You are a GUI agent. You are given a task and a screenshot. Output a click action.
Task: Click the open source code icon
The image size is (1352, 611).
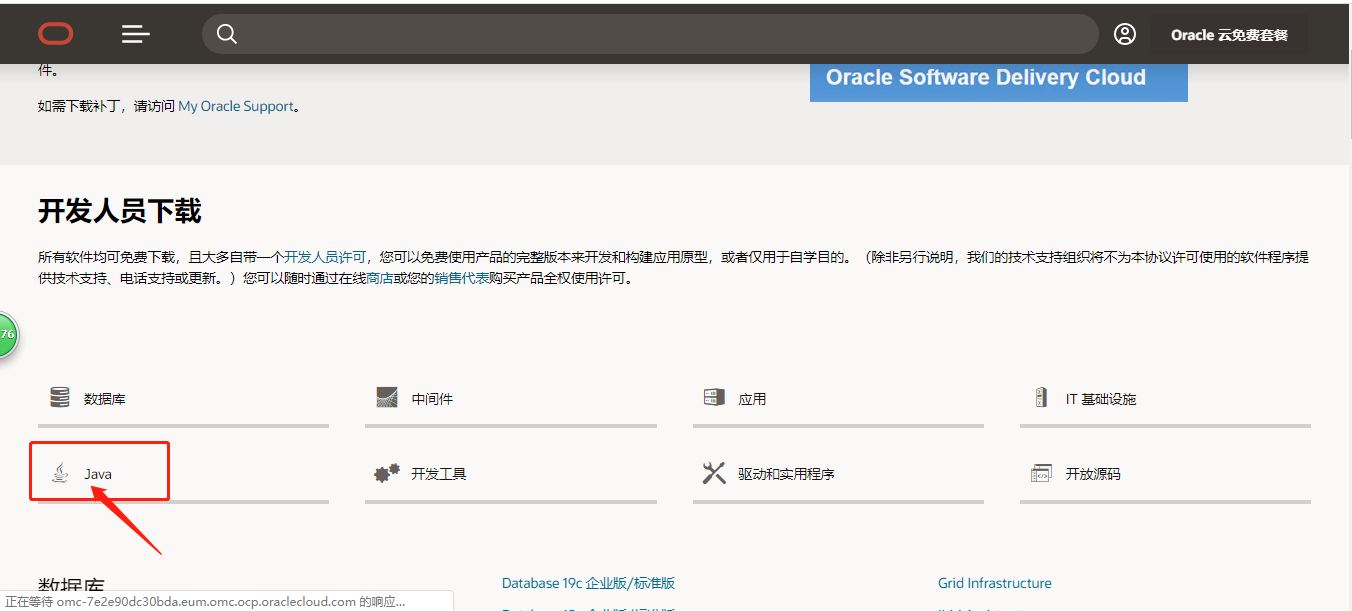pos(1041,473)
